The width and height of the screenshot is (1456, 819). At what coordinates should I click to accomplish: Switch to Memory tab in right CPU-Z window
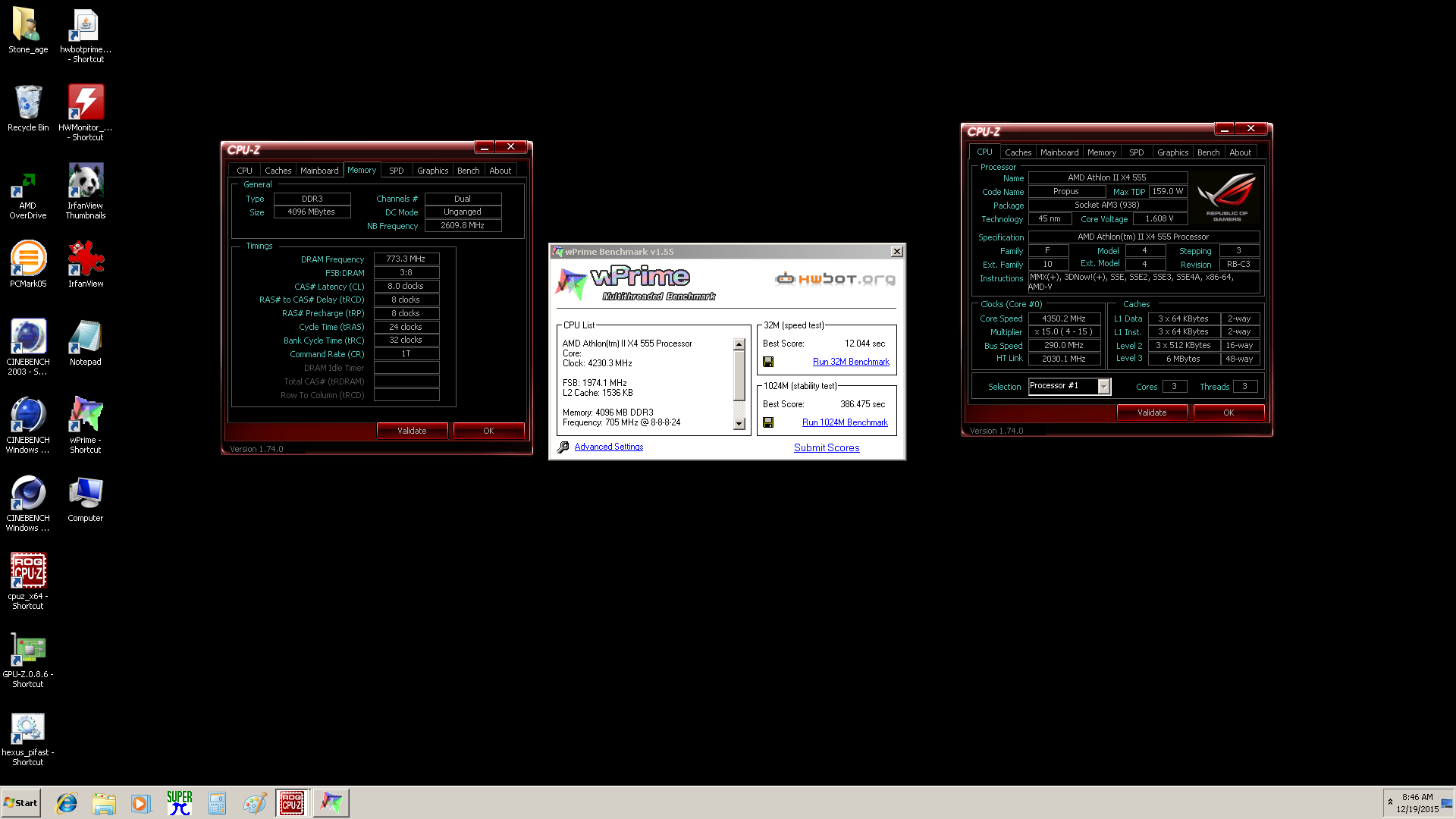point(1101,152)
